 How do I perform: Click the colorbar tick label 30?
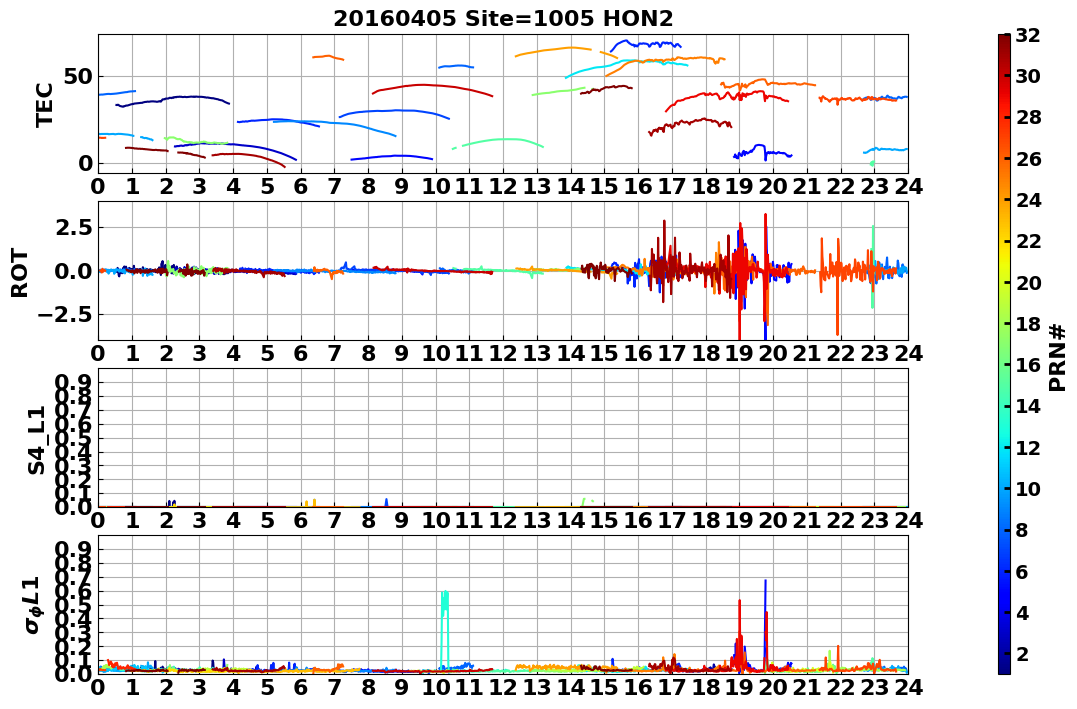(x=1028, y=76)
